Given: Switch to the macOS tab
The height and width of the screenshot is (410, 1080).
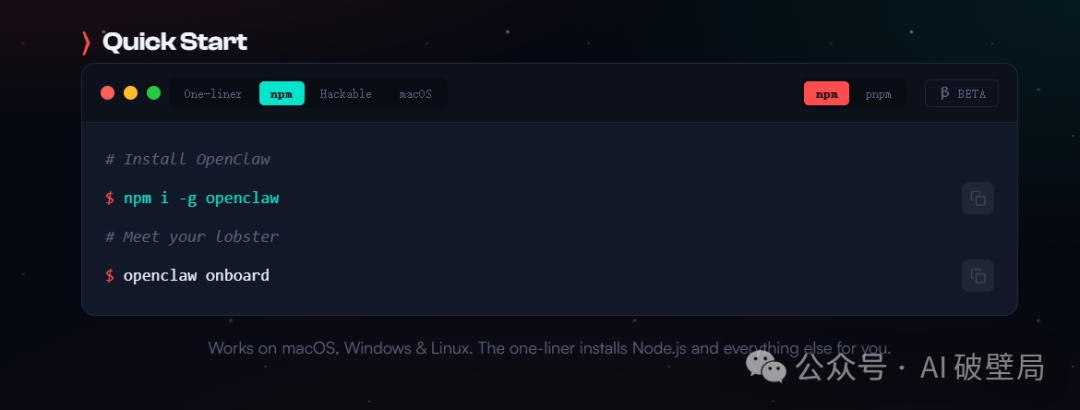Looking at the screenshot, I should coord(415,94).
